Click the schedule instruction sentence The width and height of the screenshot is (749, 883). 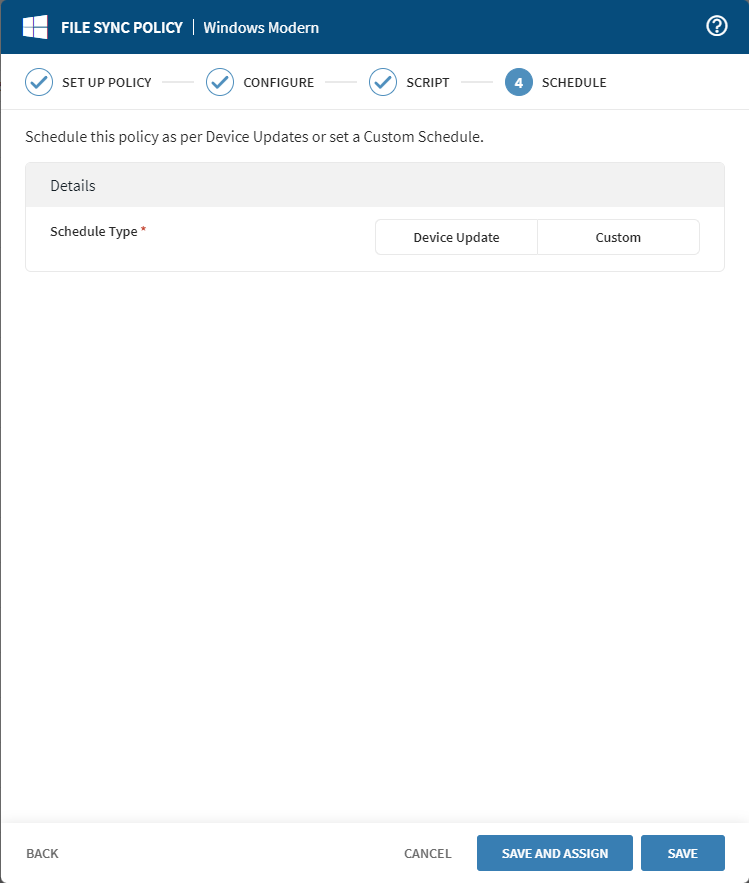(255, 137)
